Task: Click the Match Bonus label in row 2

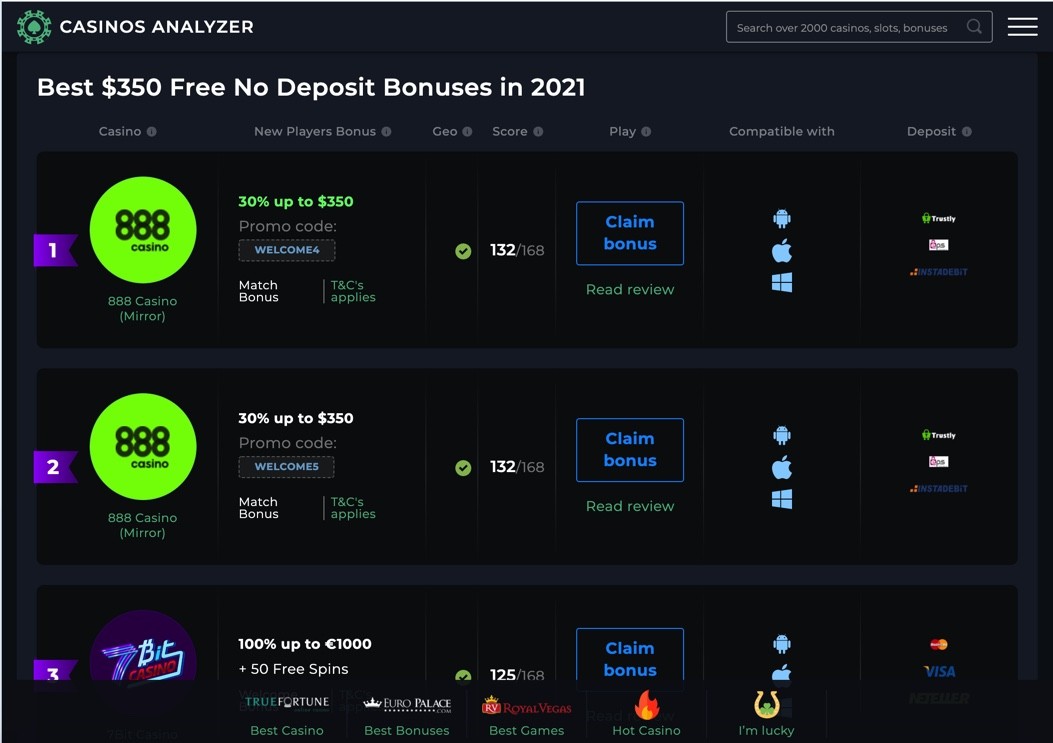Action: [259, 508]
